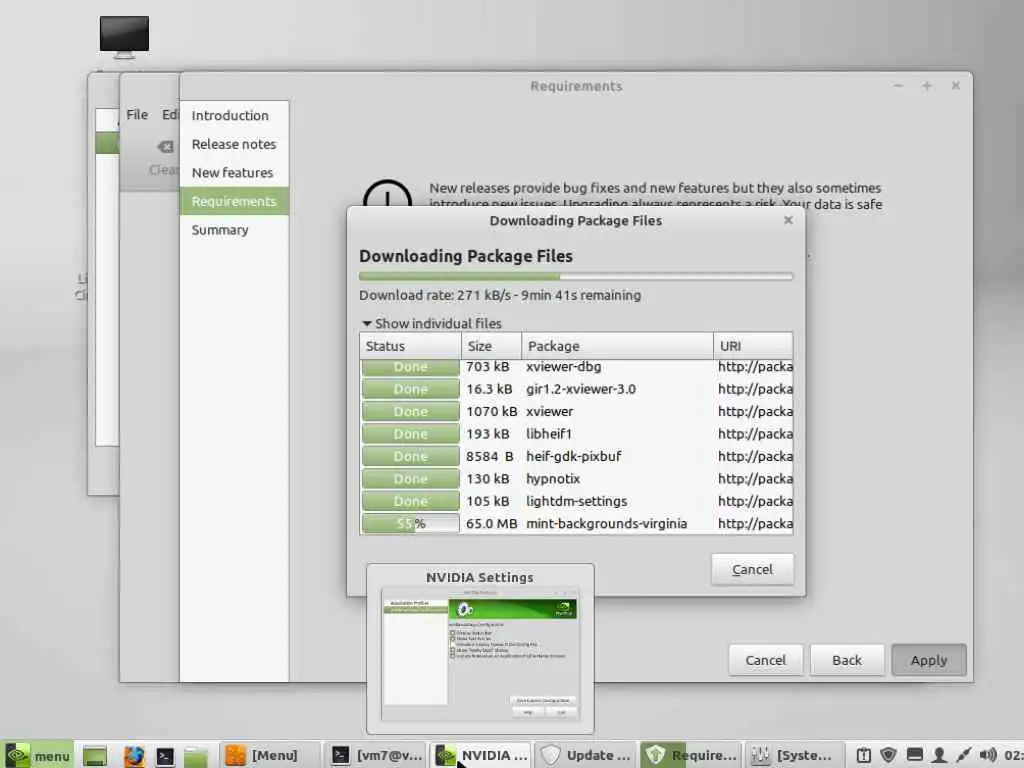Select the lightdm-settings package row
The width and height of the screenshot is (1024, 768).
pos(576,501)
